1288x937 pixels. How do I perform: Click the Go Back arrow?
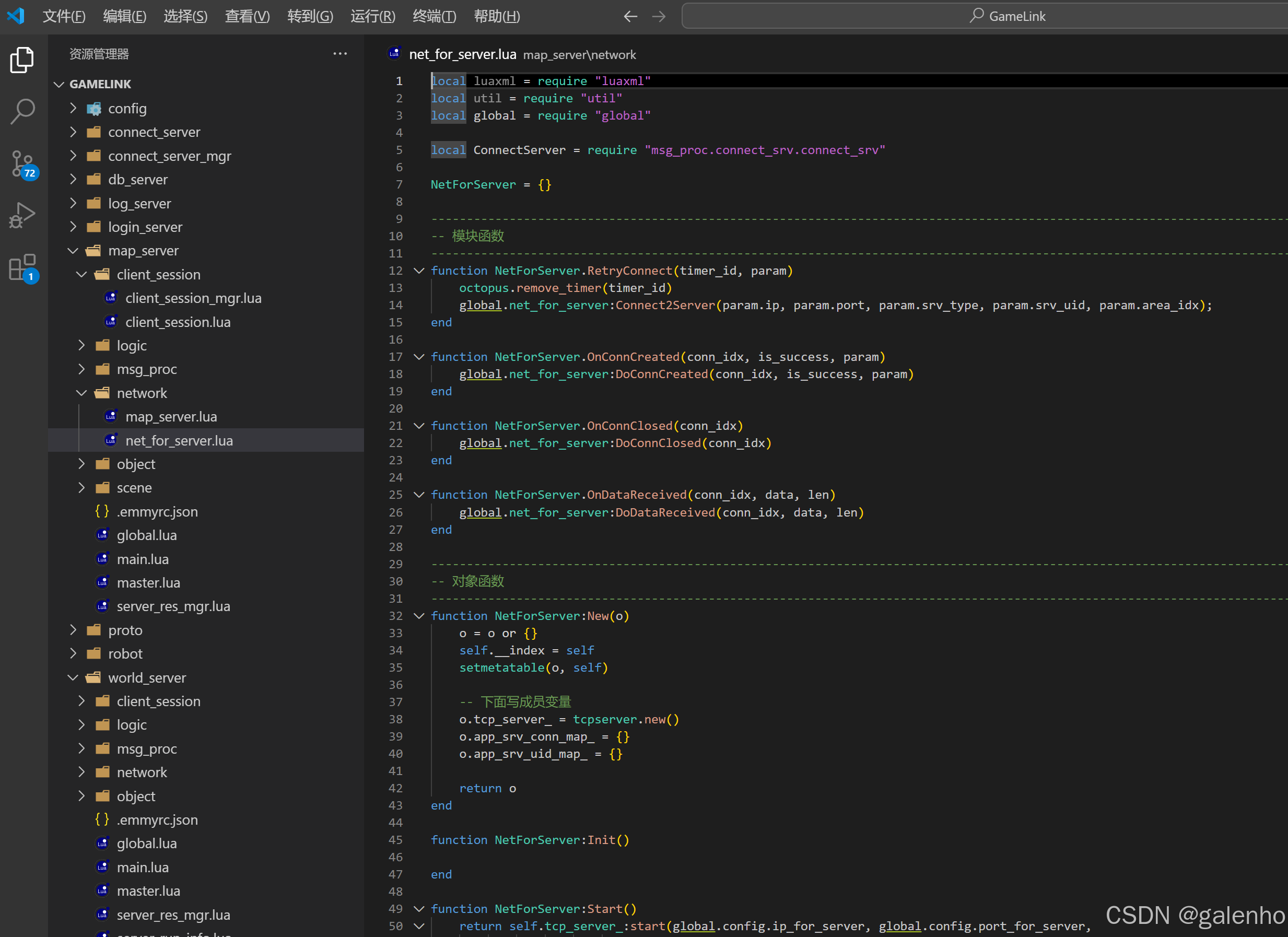pyautogui.click(x=630, y=17)
